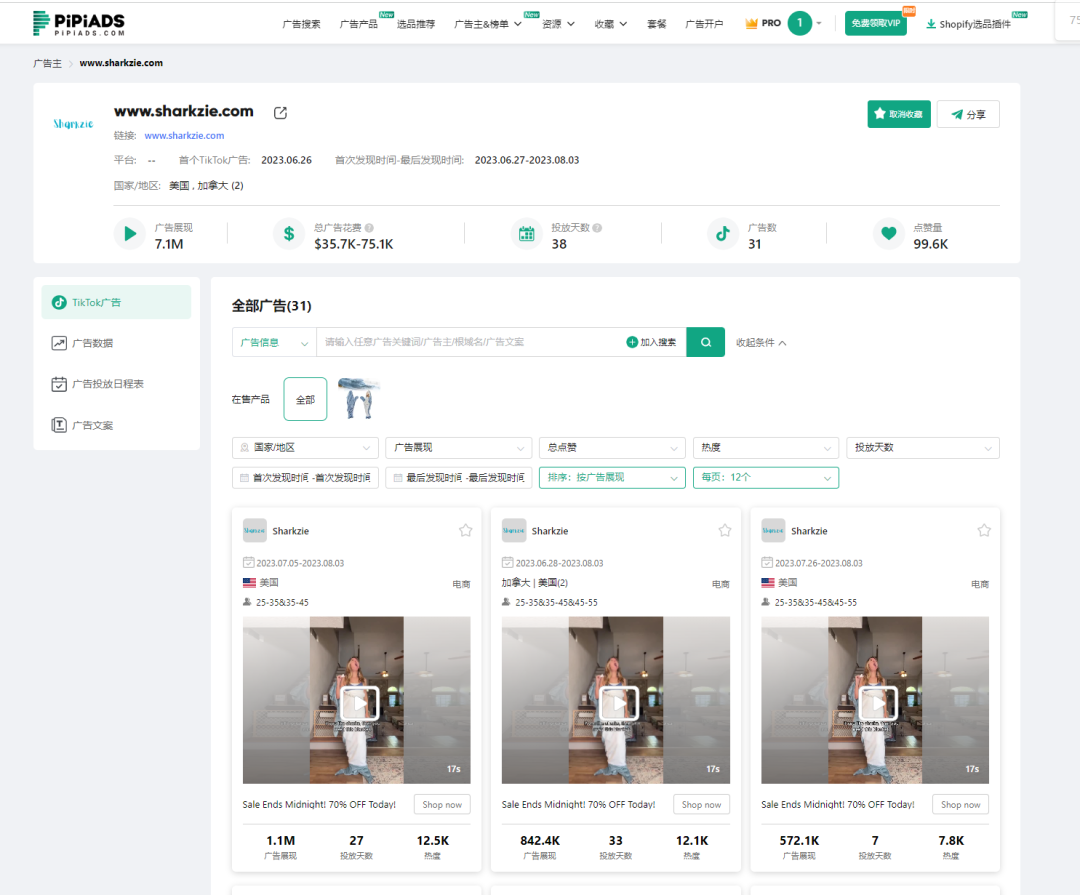Expand the 收藏 nav menu
Image resolution: width=1080 pixels, height=895 pixels.
pos(610,24)
